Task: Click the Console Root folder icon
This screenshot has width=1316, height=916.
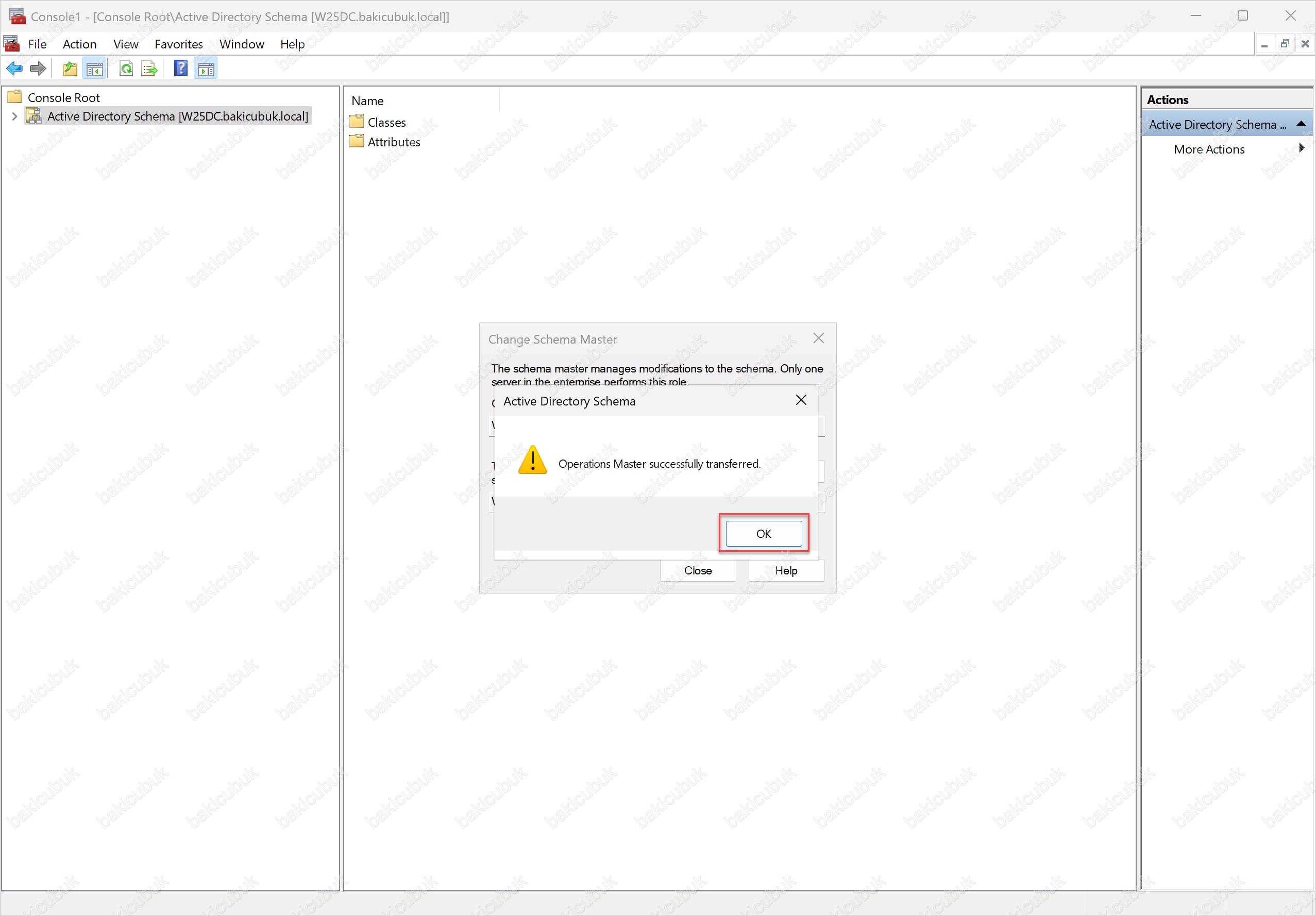Action: pyautogui.click(x=15, y=97)
